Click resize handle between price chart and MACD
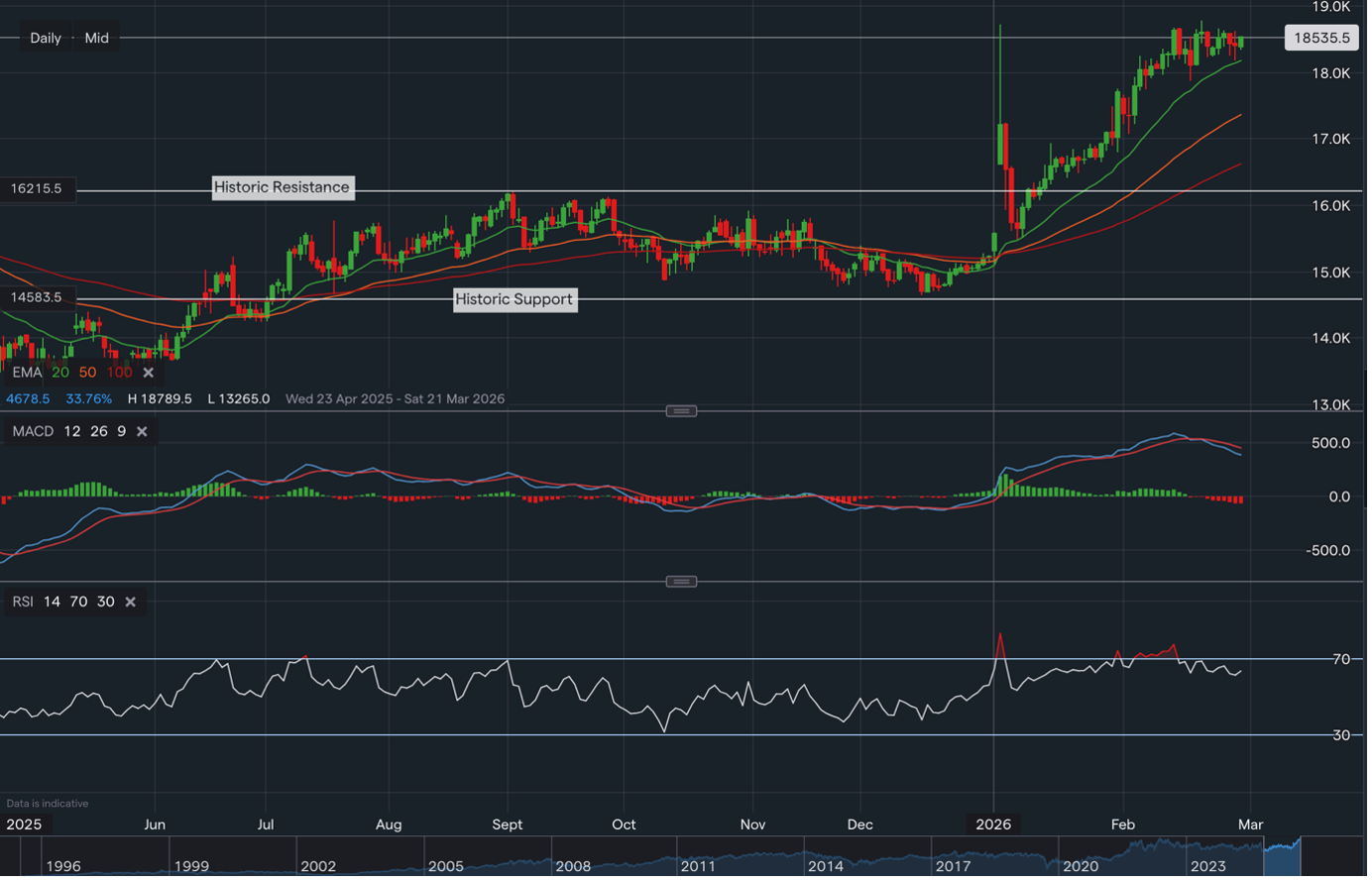The image size is (1372, 881). (x=681, y=411)
